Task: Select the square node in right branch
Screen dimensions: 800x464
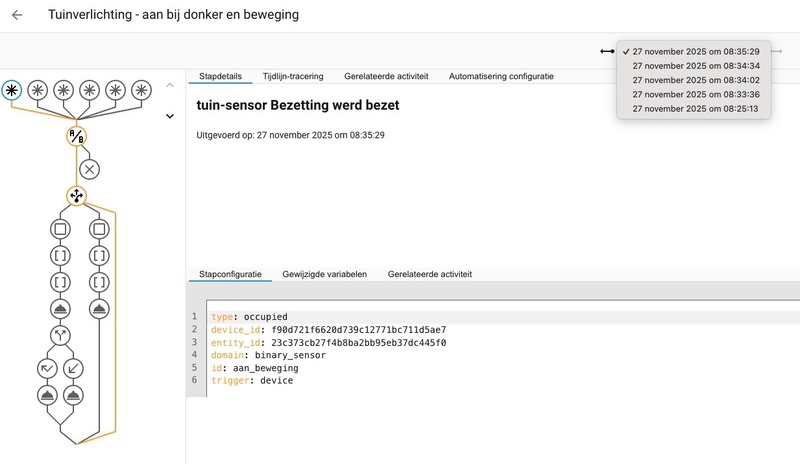Action: click(x=99, y=229)
